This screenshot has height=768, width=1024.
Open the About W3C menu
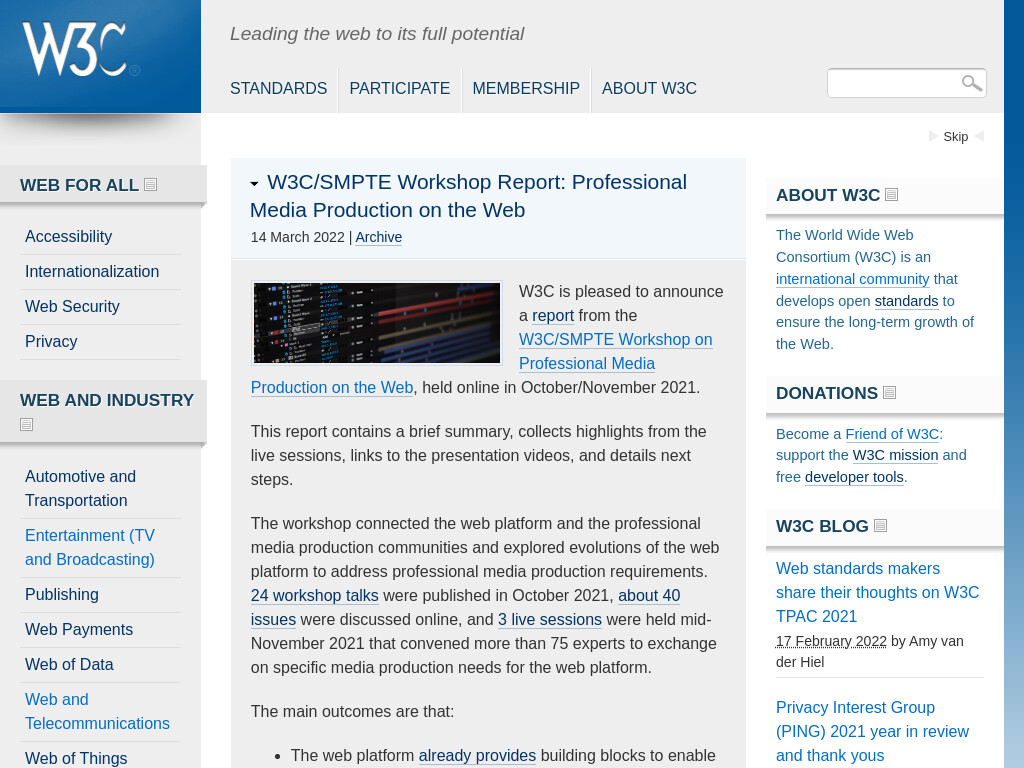649,88
